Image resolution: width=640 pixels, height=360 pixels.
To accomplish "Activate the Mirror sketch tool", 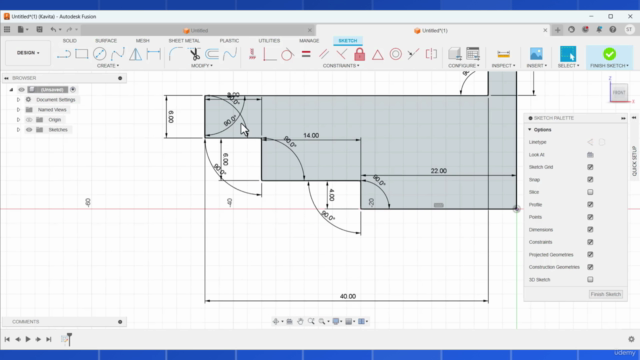I will [136, 54].
